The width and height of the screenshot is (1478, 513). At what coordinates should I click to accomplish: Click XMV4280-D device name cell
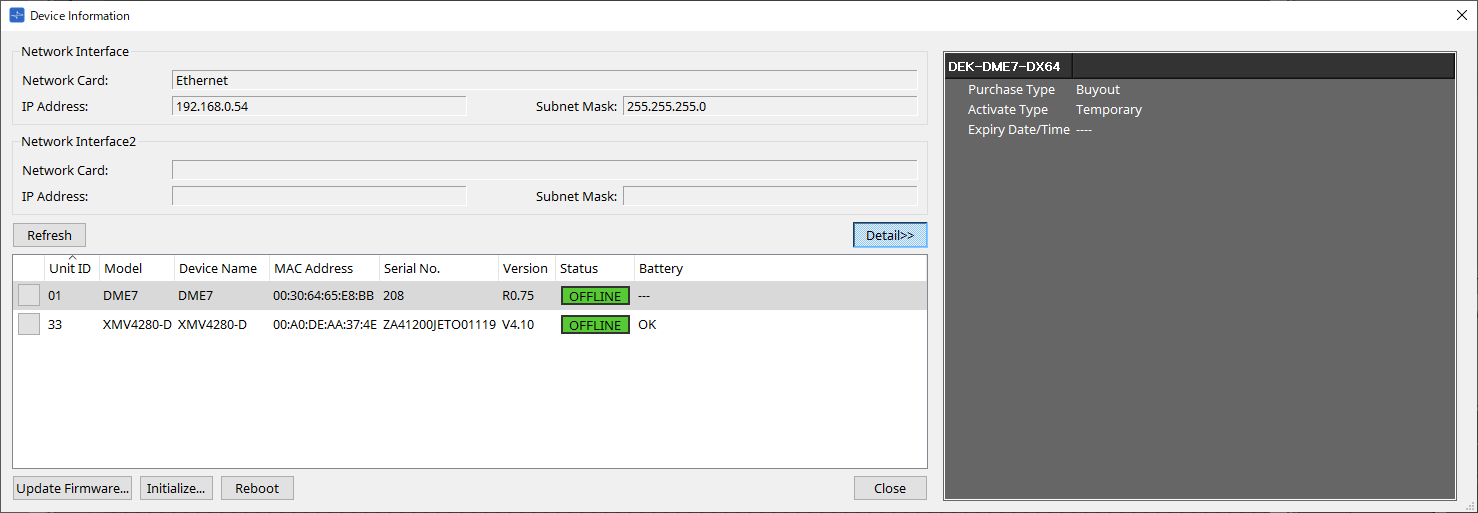(212, 325)
